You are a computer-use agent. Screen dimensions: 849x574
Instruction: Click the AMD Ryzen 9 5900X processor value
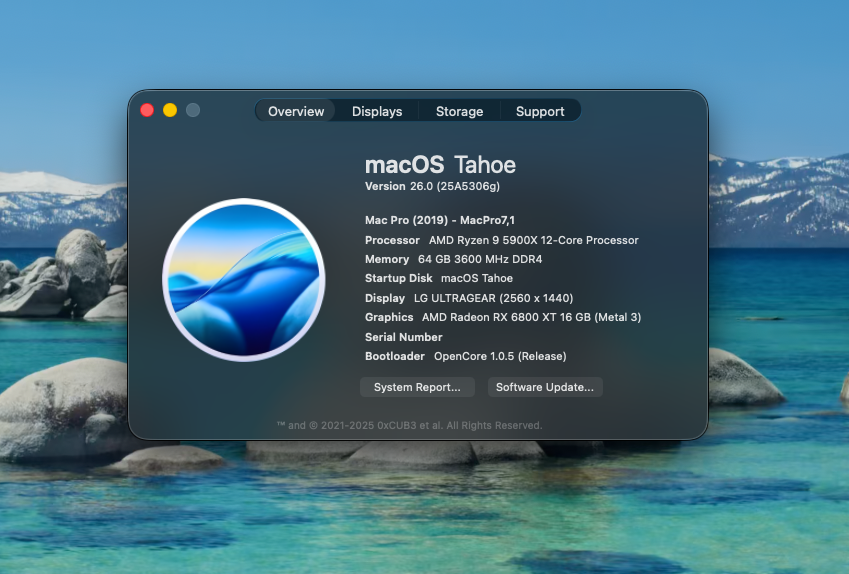pyautogui.click(x=533, y=240)
